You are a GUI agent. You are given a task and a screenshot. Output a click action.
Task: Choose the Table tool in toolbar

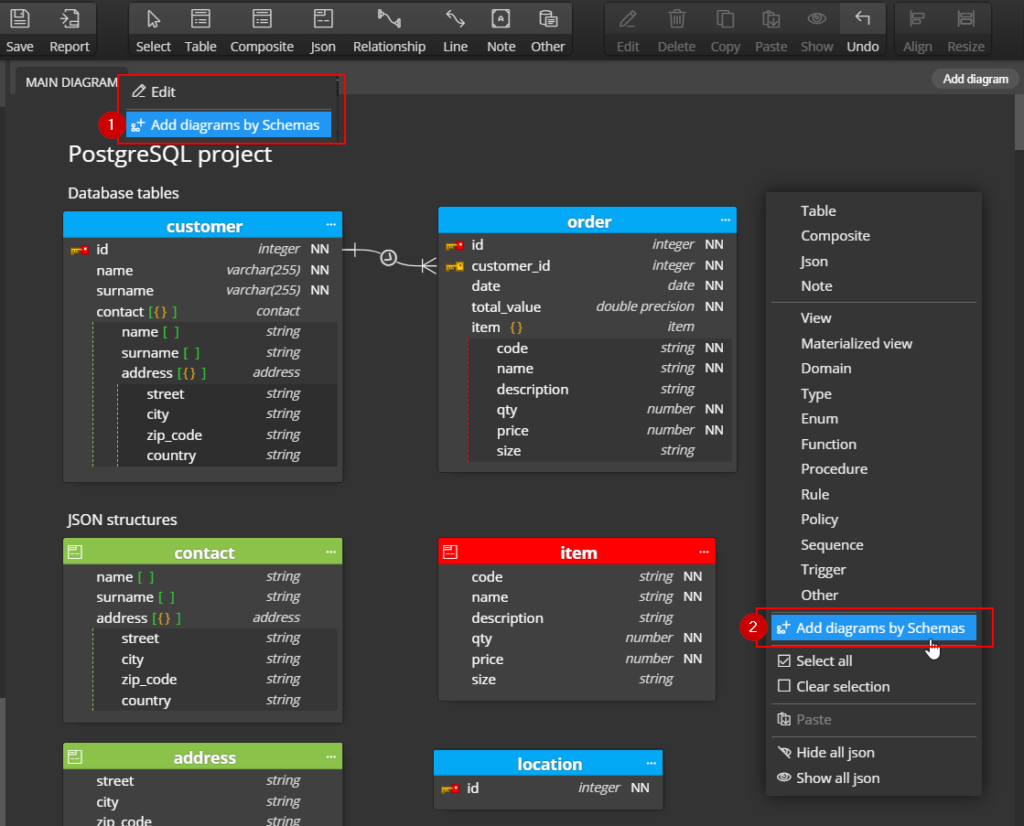[200, 30]
